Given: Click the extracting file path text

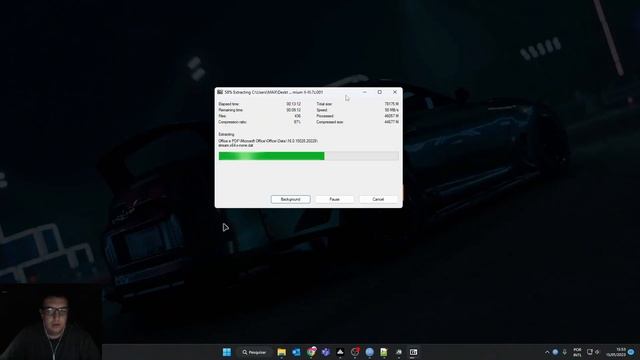Looking at the screenshot, I should point(268,143).
